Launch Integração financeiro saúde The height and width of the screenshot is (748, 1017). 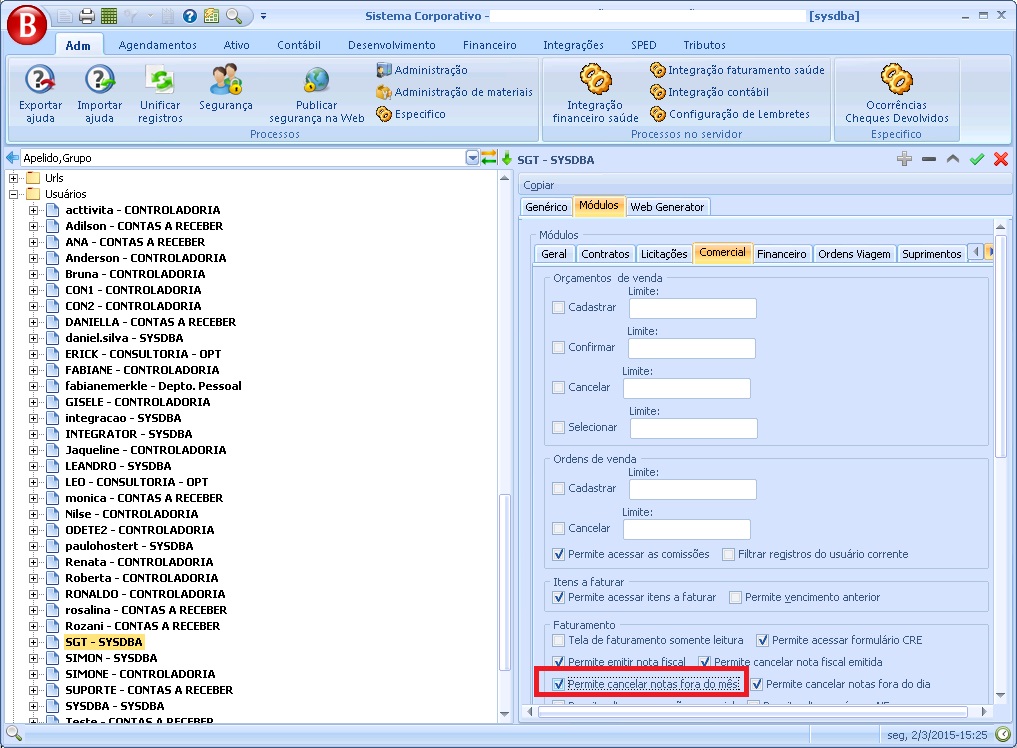595,80
